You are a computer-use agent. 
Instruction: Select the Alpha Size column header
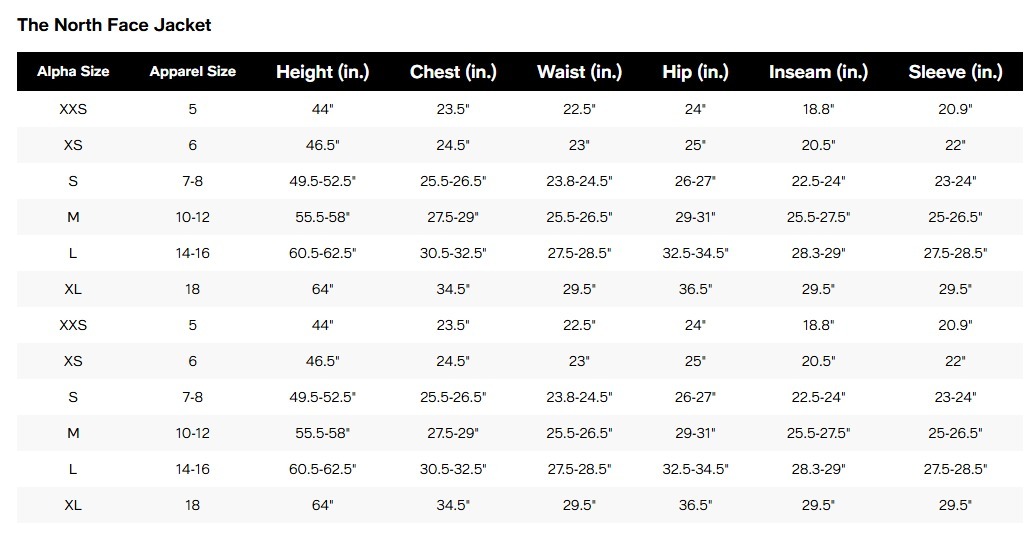73,72
